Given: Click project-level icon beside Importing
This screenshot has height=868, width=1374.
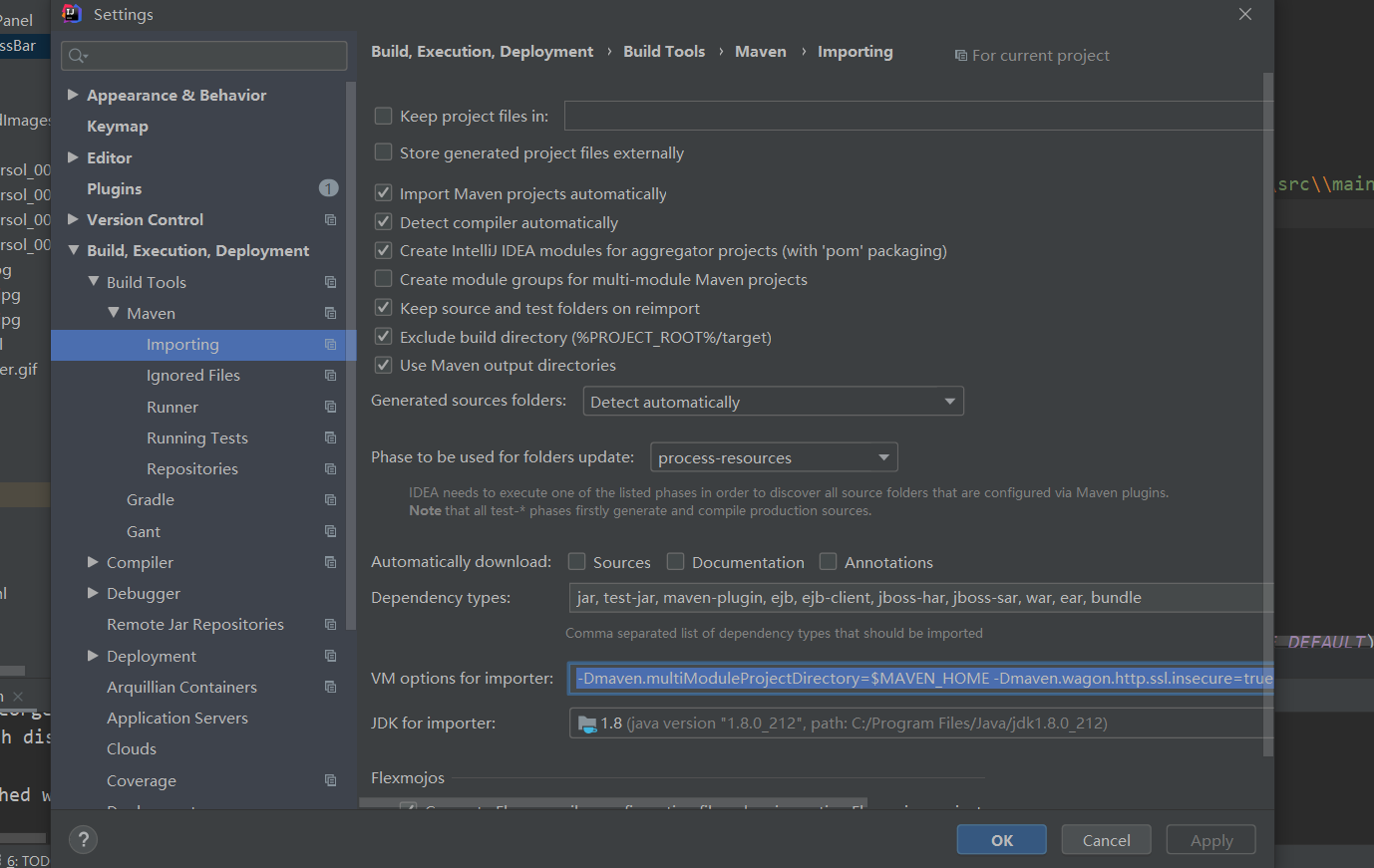Looking at the screenshot, I should point(330,344).
